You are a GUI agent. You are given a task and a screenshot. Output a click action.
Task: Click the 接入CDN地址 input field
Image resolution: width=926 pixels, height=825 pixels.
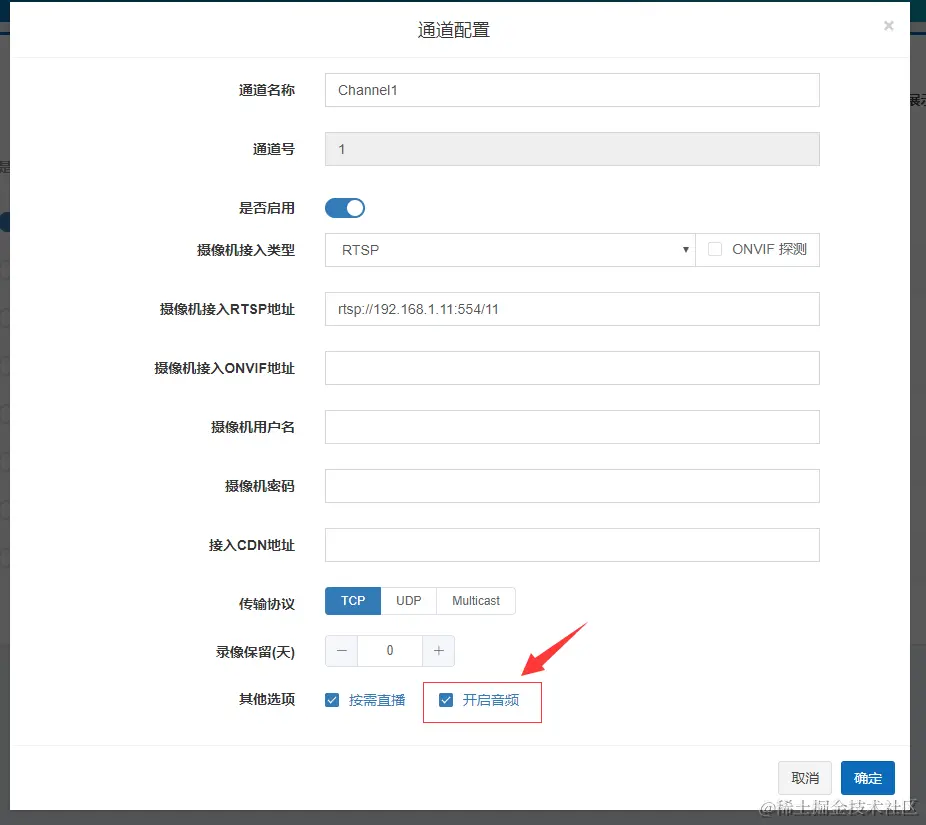[572, 544]
